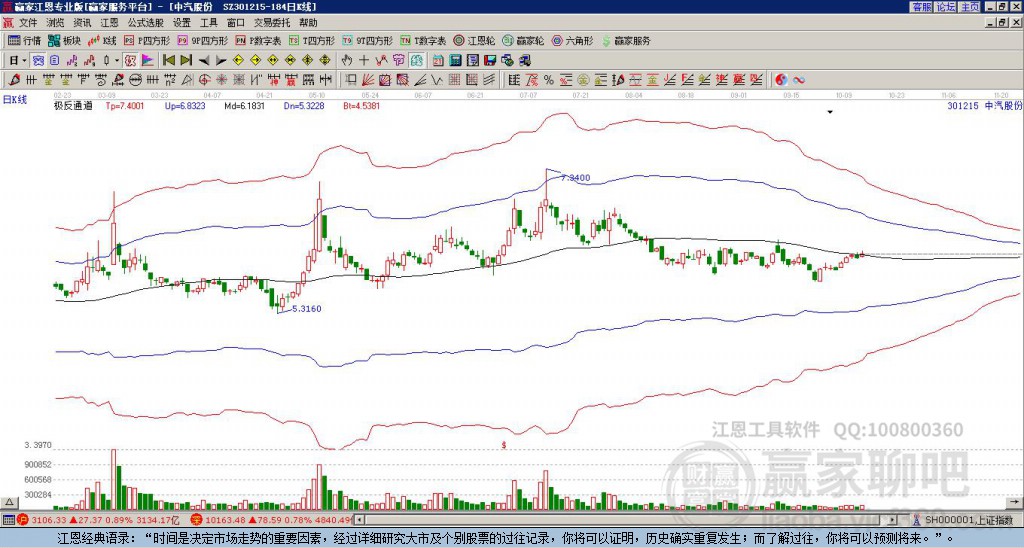The width and height of the screenshot is (1024, 548).
Task: Switch to K线 chart view
Action: pos(102,40)
